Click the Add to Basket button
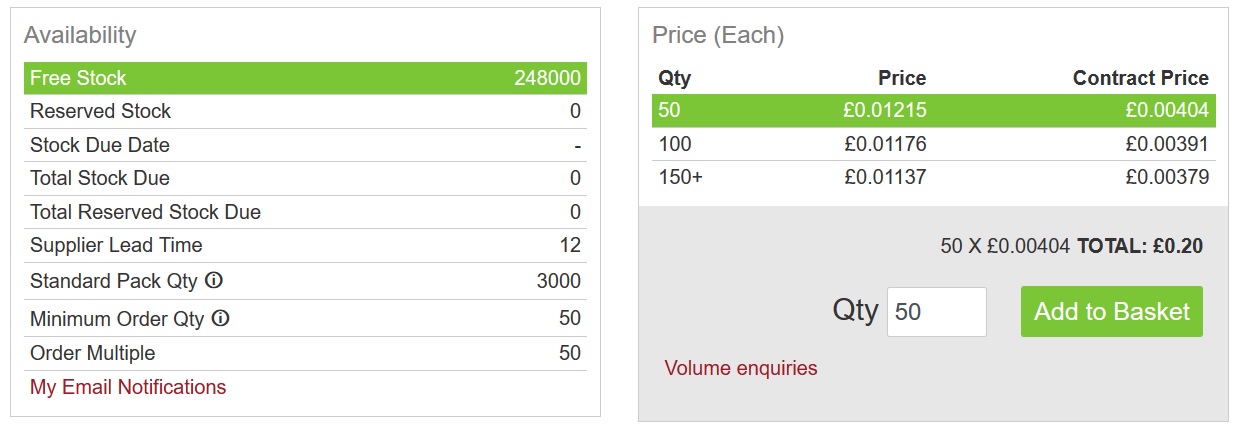This screenshot has width=1240, height=433. pyautogui.click(x=1111, y=312)
